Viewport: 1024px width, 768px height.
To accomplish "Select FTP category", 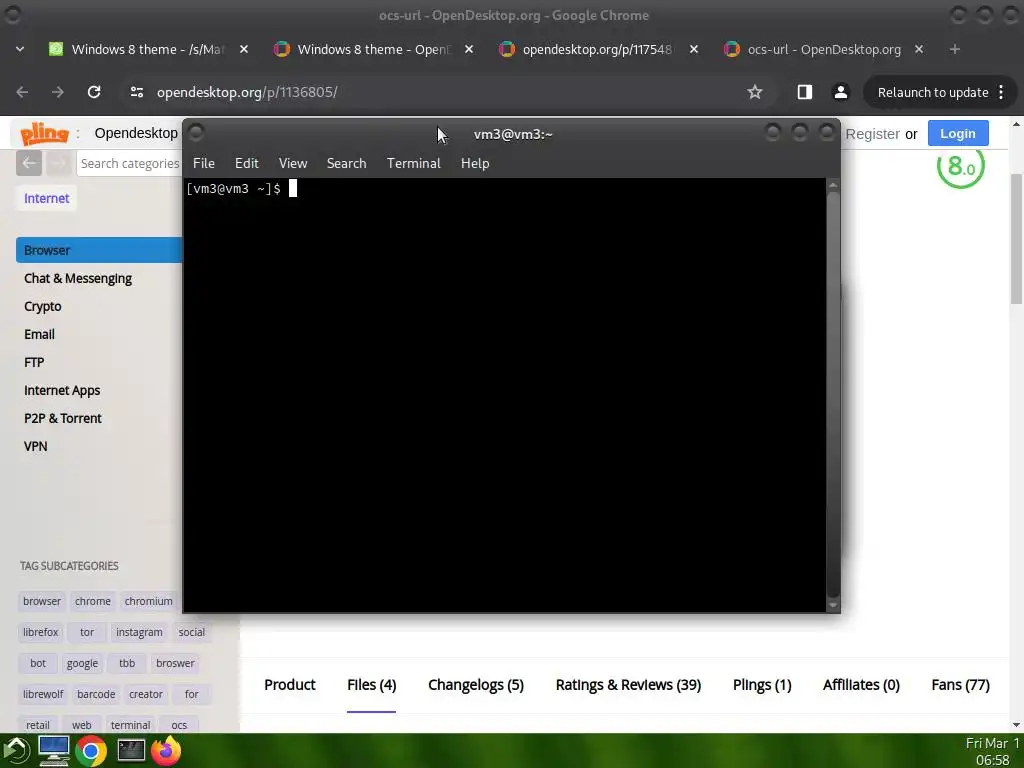I will [34, 362].
